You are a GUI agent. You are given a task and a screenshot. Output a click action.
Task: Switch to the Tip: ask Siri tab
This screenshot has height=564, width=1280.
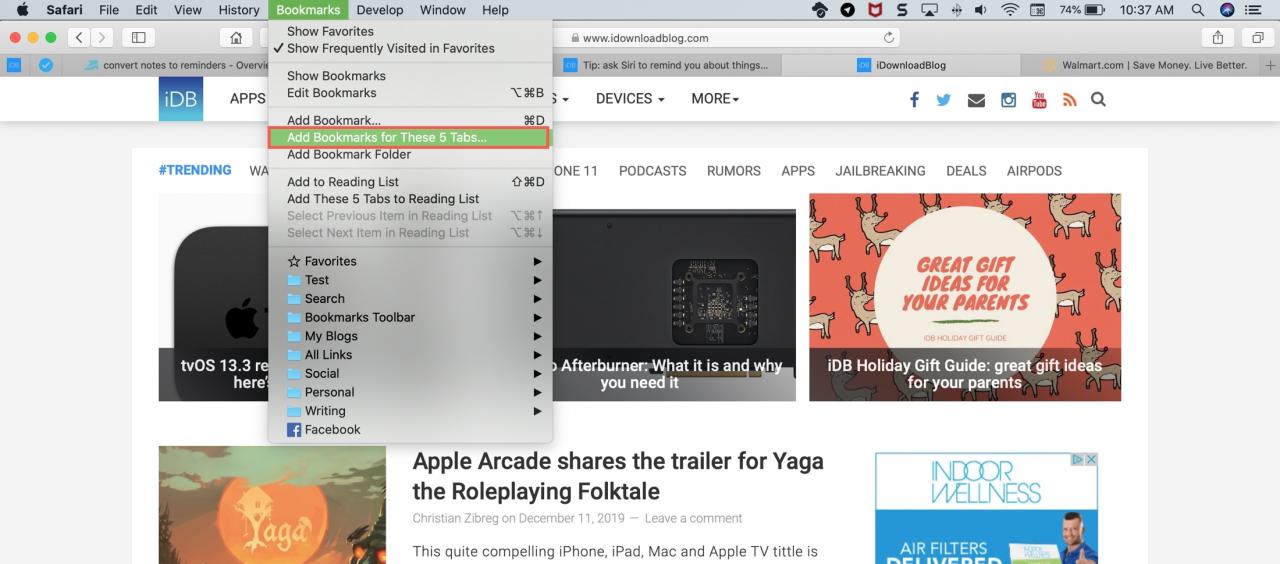[665, 65]
